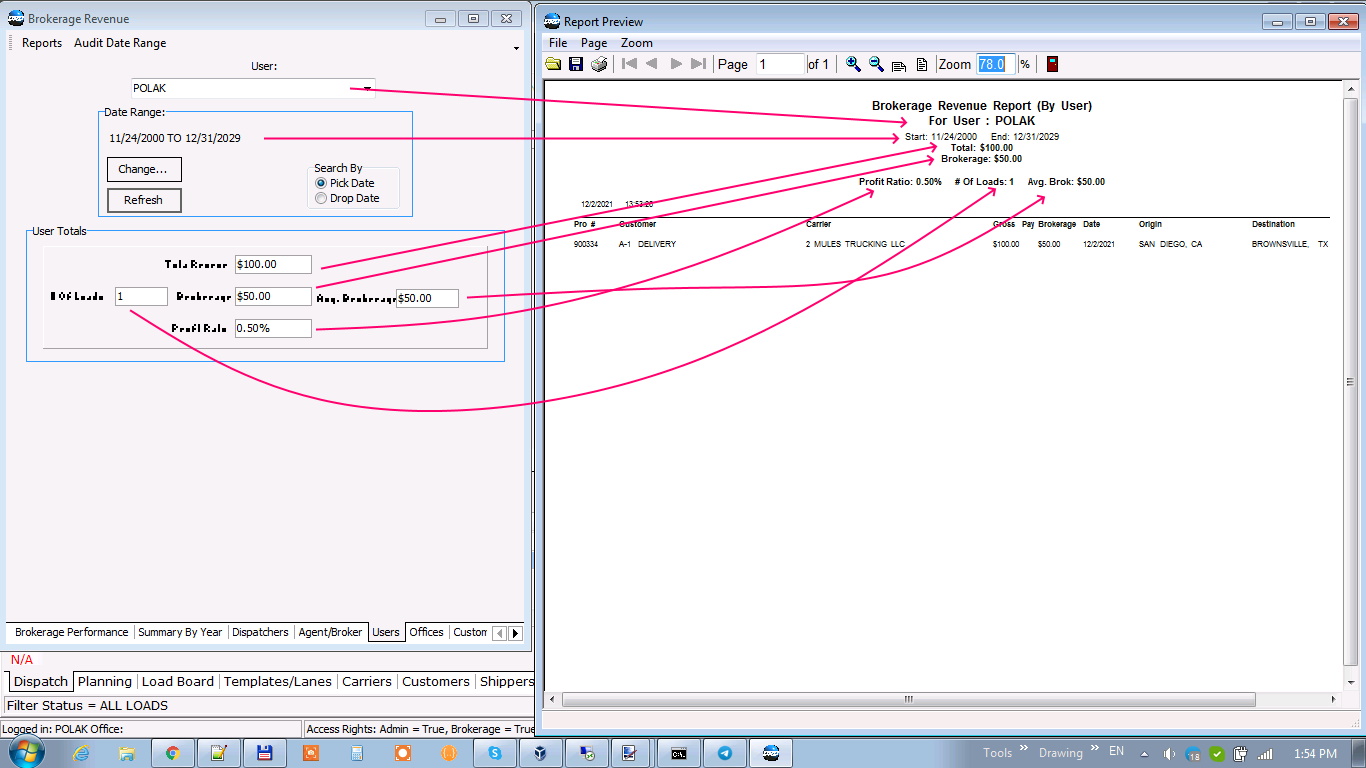
Task: Open the Audit Date Range menu
Action: 120,43
